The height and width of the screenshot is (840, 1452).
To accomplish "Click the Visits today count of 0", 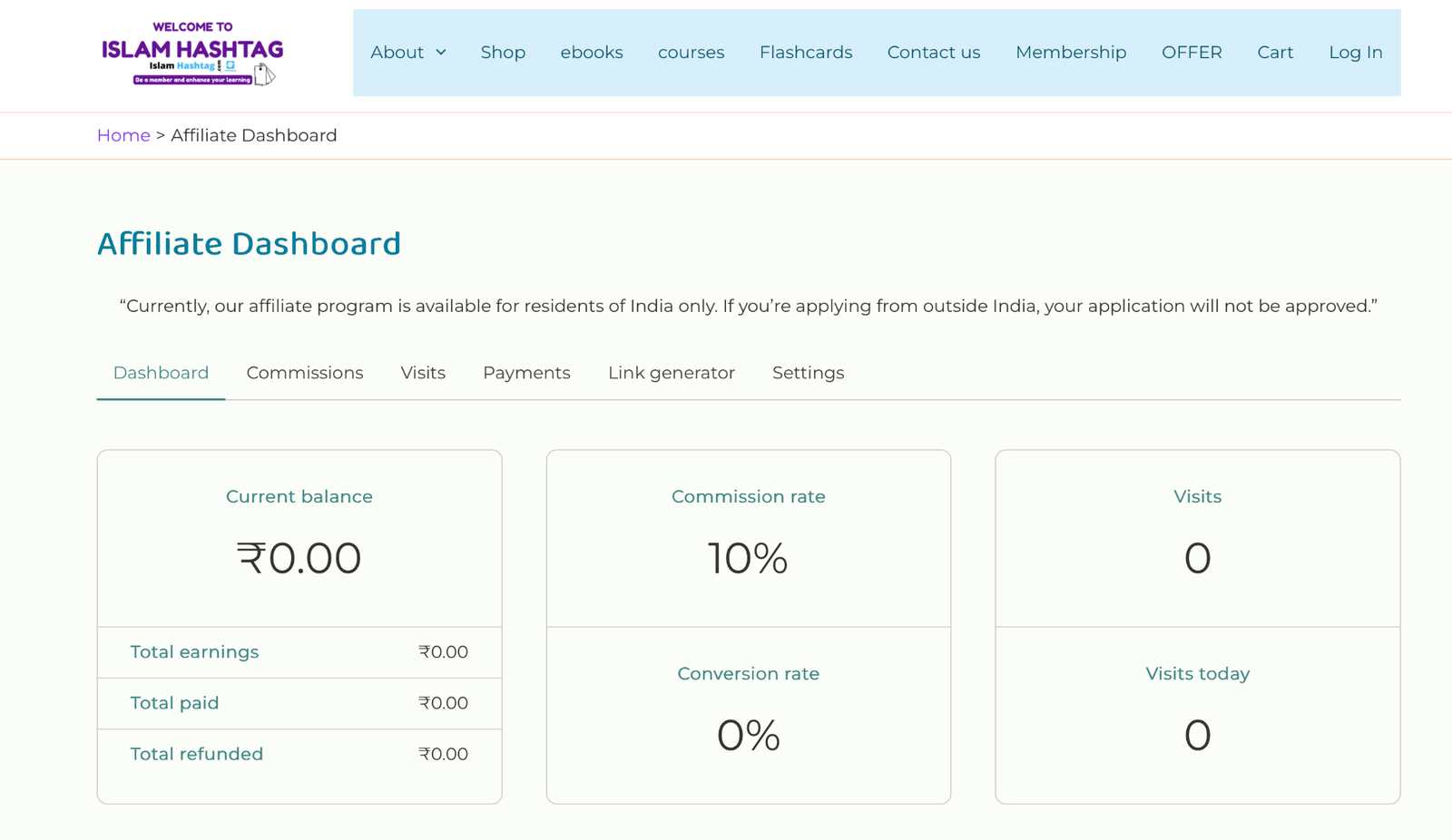I will 1198,736.
